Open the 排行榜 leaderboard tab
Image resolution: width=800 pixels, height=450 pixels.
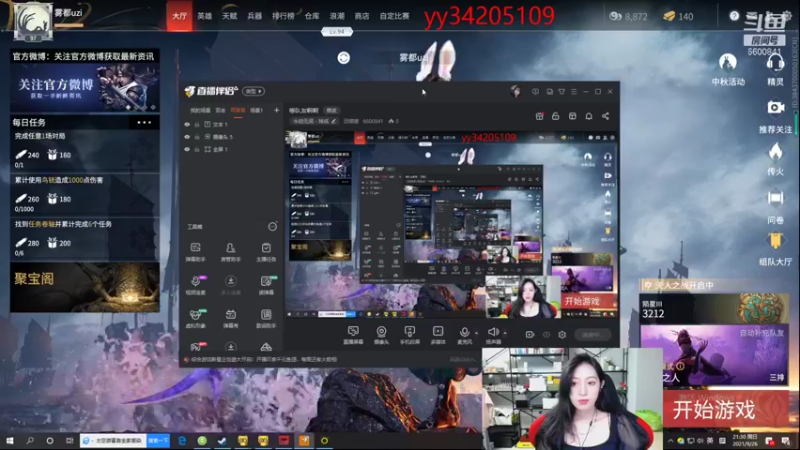point(283,16)
